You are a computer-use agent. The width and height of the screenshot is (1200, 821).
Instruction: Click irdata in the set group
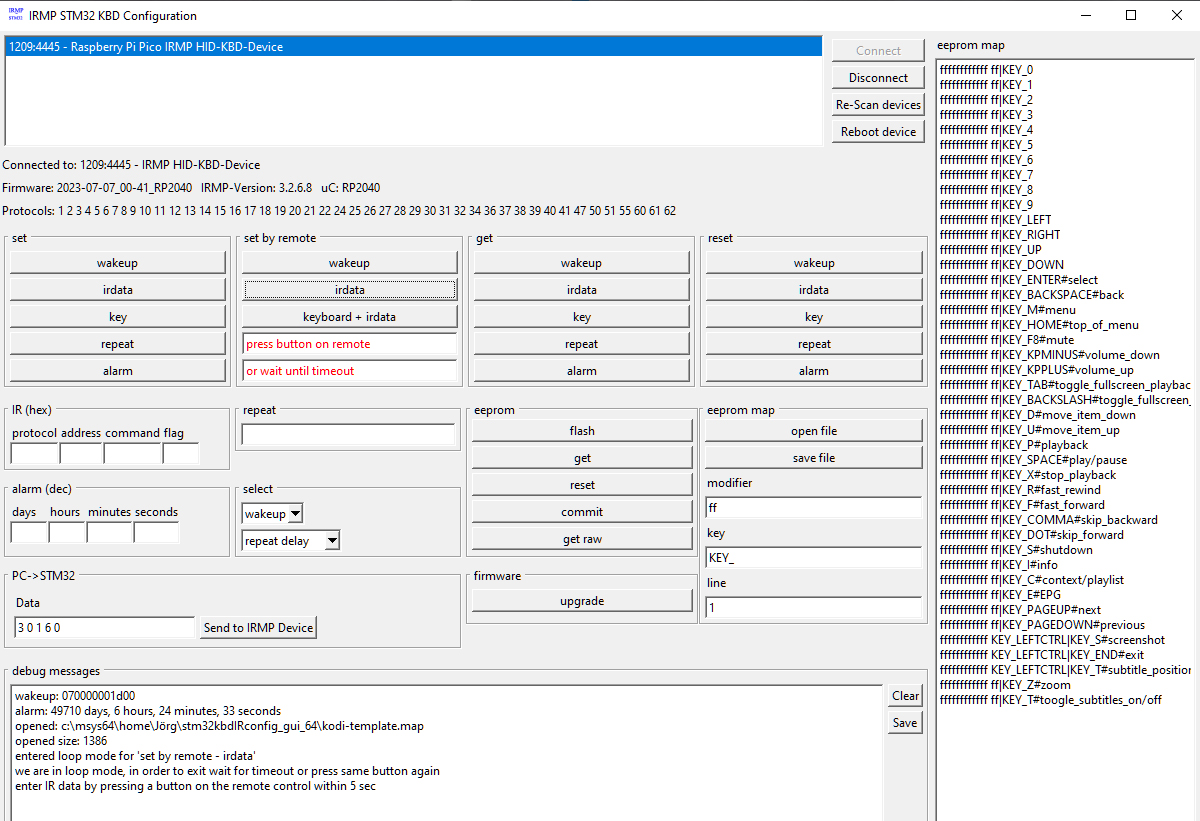[117, 289]
